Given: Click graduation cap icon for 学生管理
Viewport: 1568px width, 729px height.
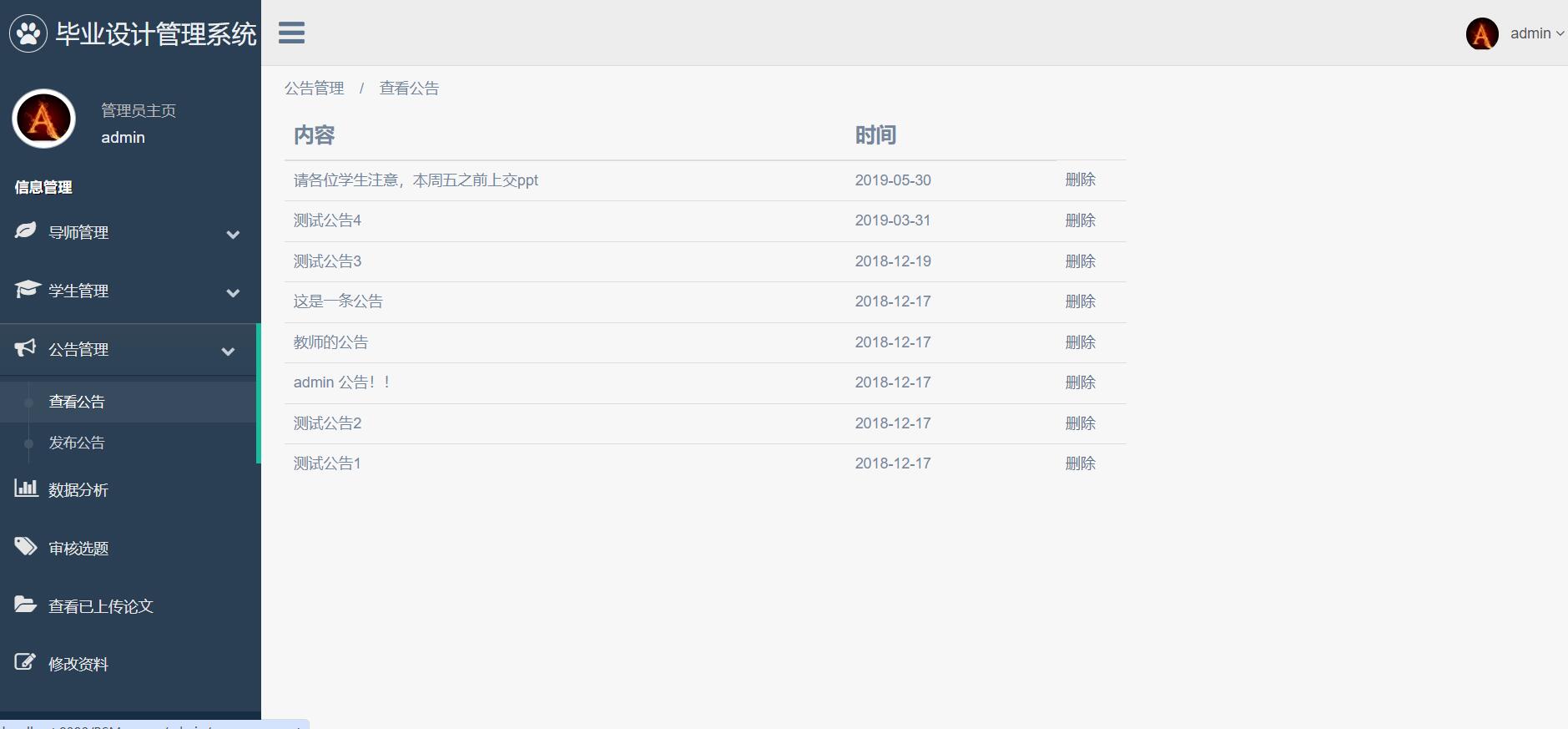Looking at the screenshot, I should [27, 289].
